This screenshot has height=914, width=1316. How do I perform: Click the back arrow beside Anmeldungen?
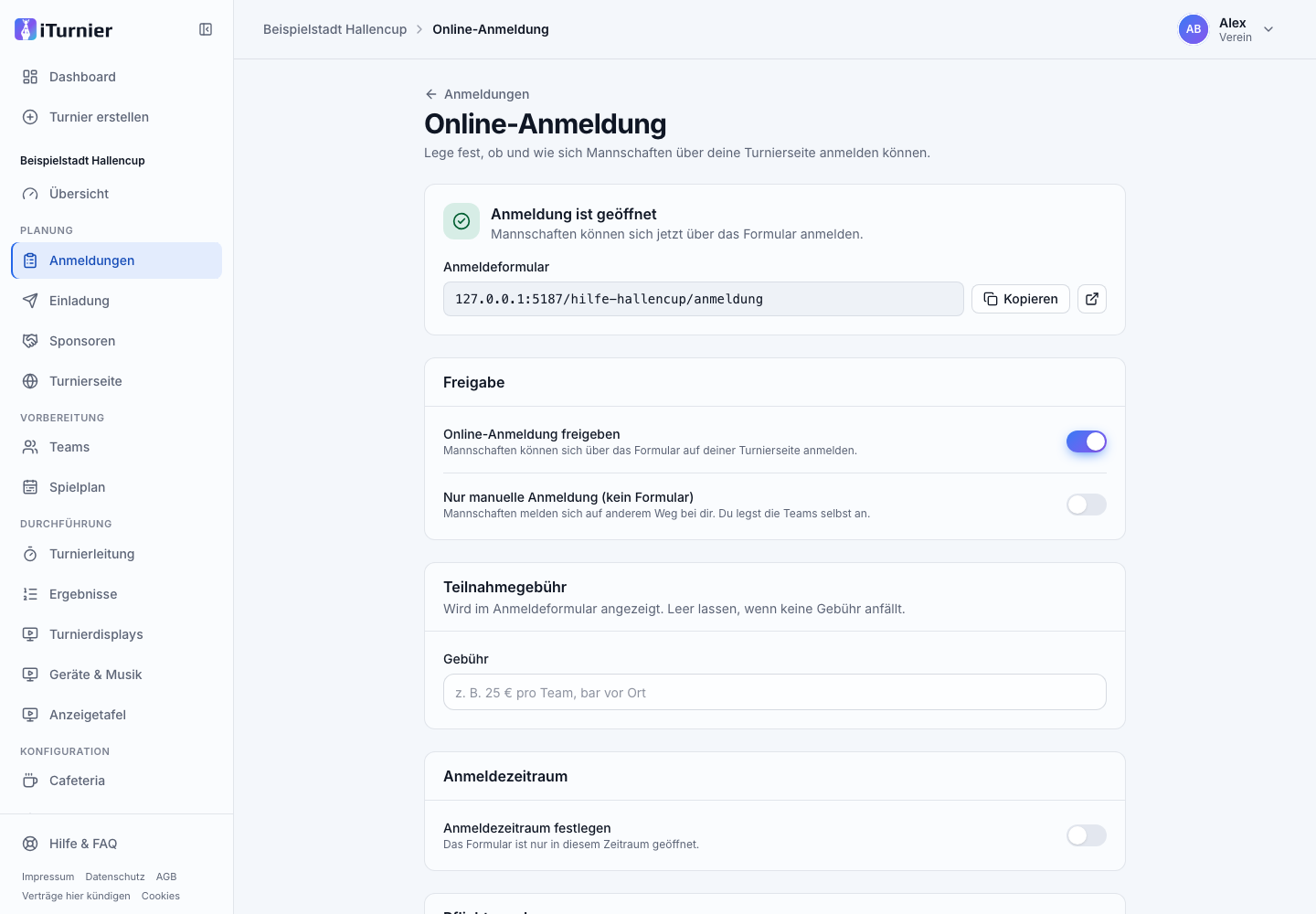[431, 94]
